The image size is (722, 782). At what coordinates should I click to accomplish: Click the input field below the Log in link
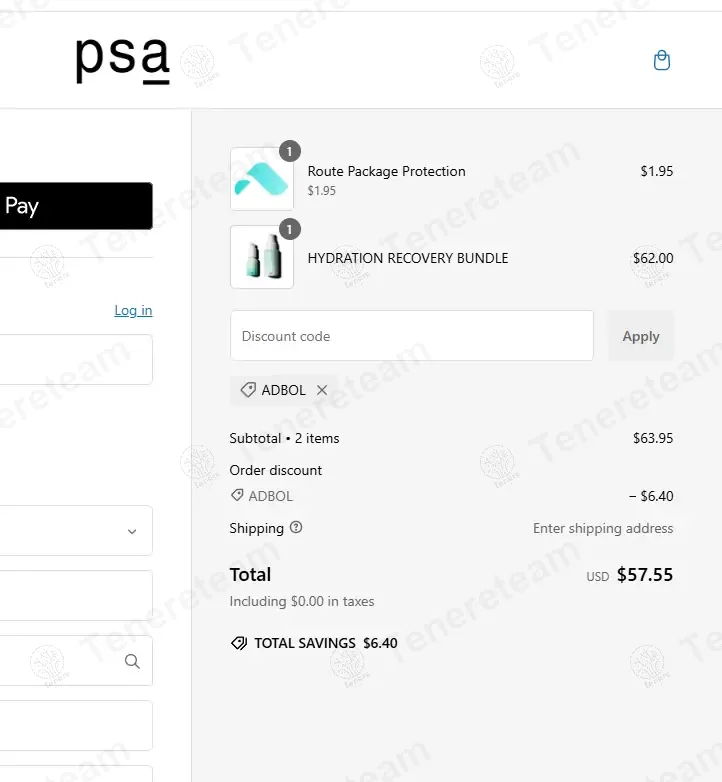click(75, 359)
